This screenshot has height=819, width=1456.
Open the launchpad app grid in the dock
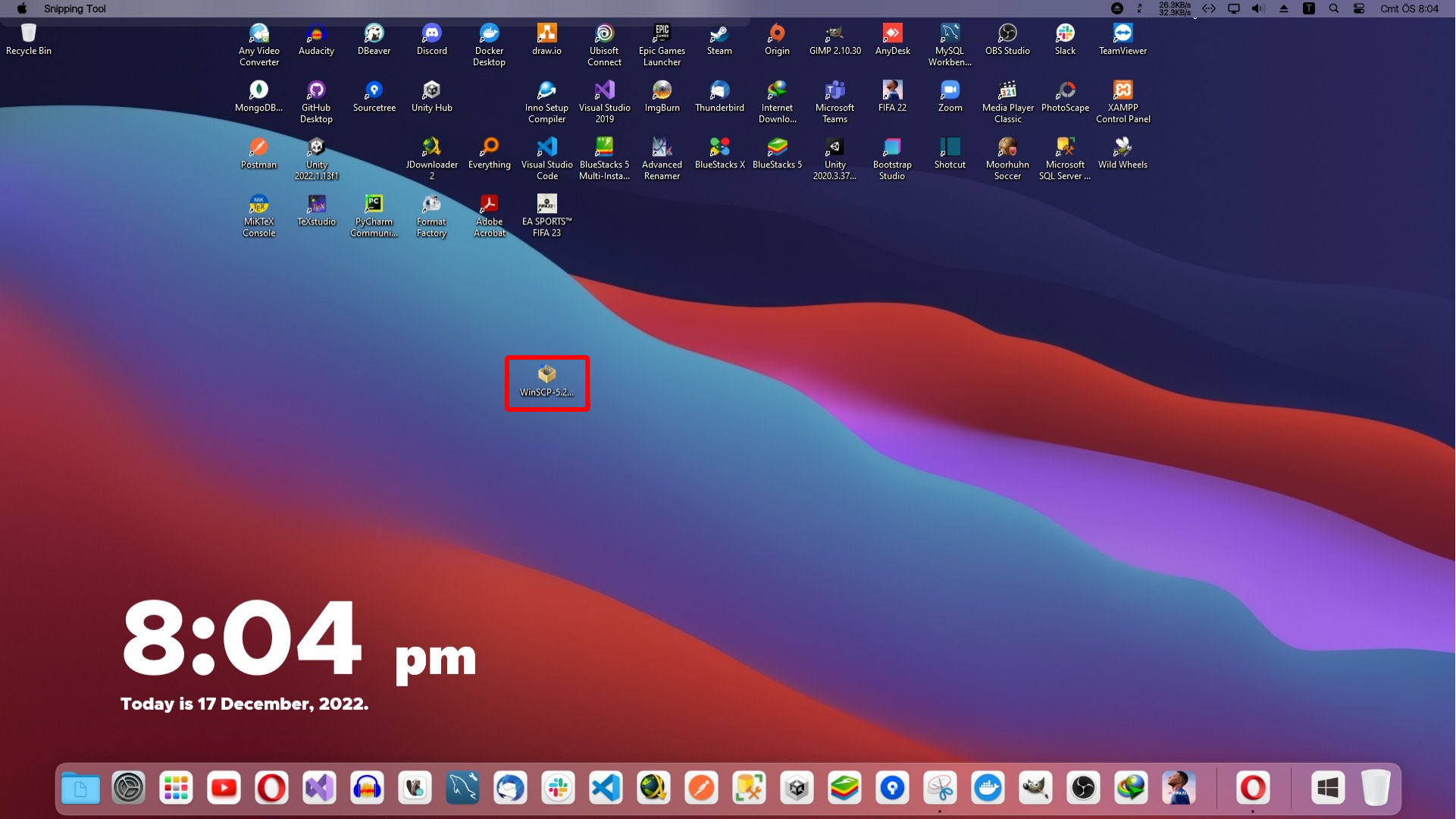click(176, 789)
